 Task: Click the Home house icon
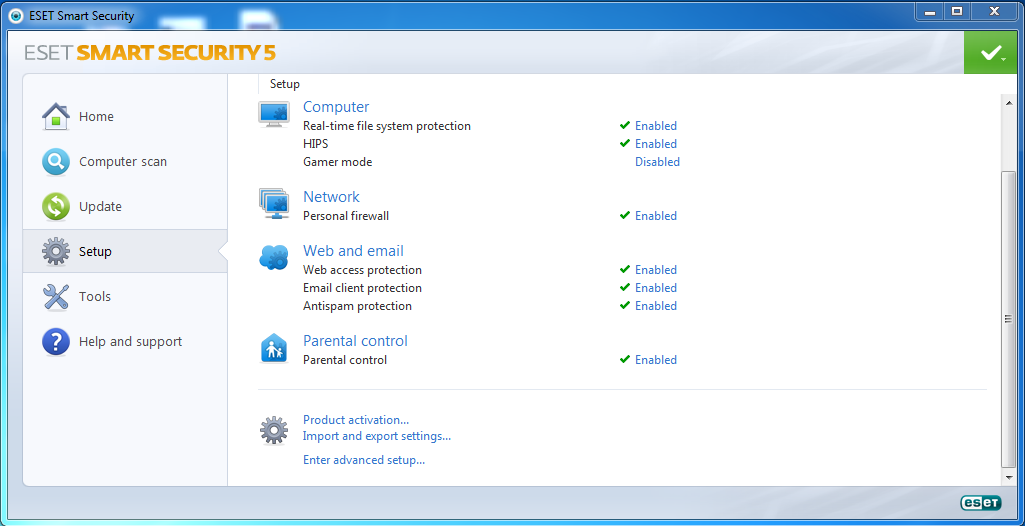[56, 116]
